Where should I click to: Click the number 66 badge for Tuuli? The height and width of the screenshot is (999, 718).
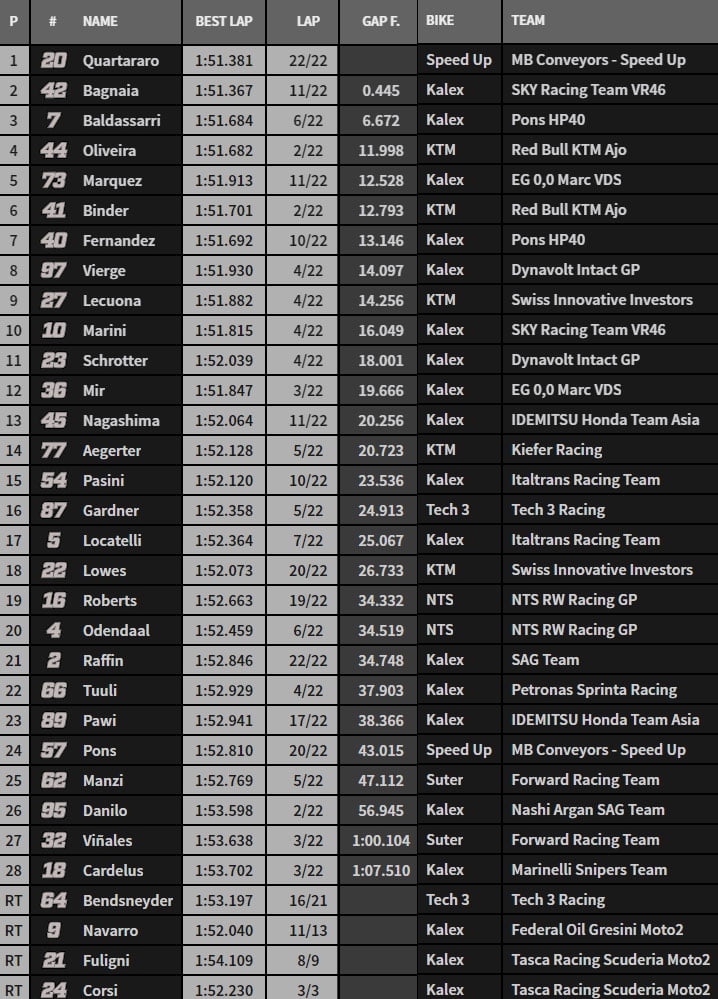pyautogui.click(x=53, y=690)
